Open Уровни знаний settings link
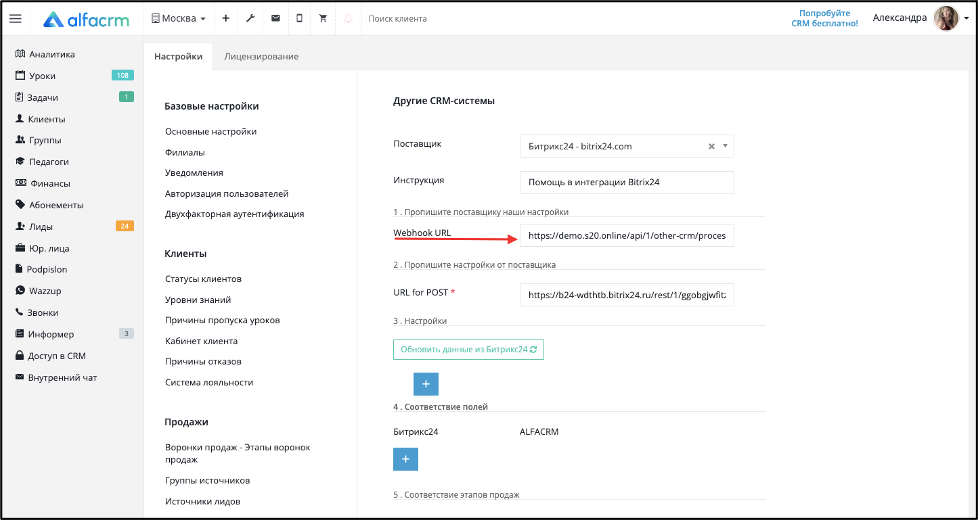 coord(198,300)
